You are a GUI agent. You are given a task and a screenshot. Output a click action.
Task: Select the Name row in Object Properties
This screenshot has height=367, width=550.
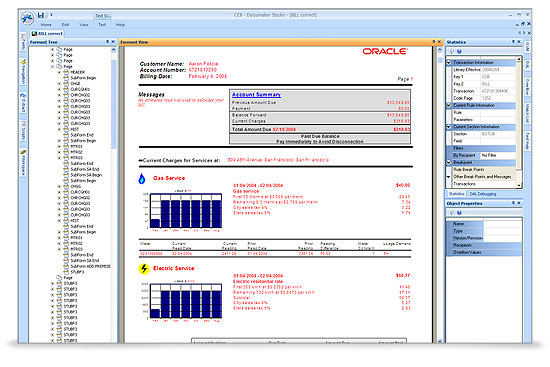483,223
